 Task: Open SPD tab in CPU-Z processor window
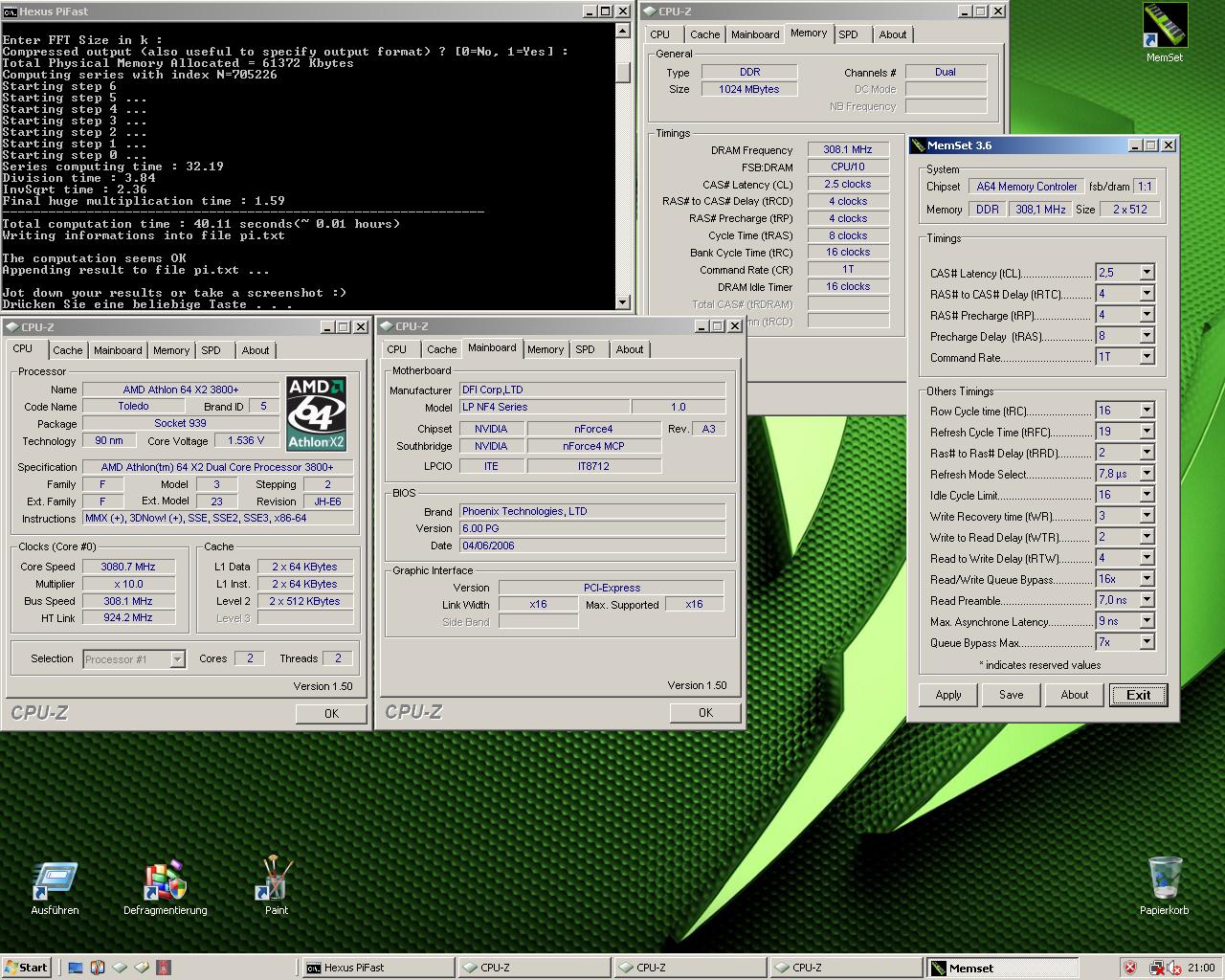[x=211, y=350]
